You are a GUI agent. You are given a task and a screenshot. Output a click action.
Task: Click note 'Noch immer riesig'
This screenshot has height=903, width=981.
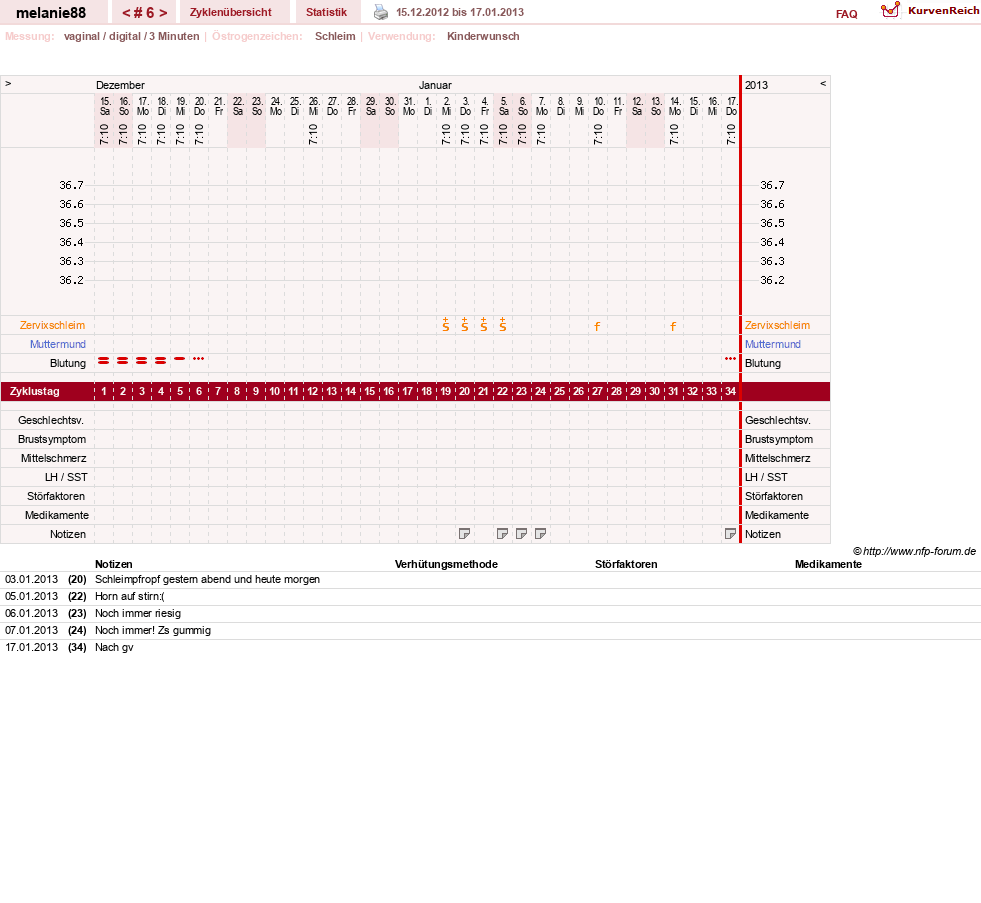click(x=138, y=613)
